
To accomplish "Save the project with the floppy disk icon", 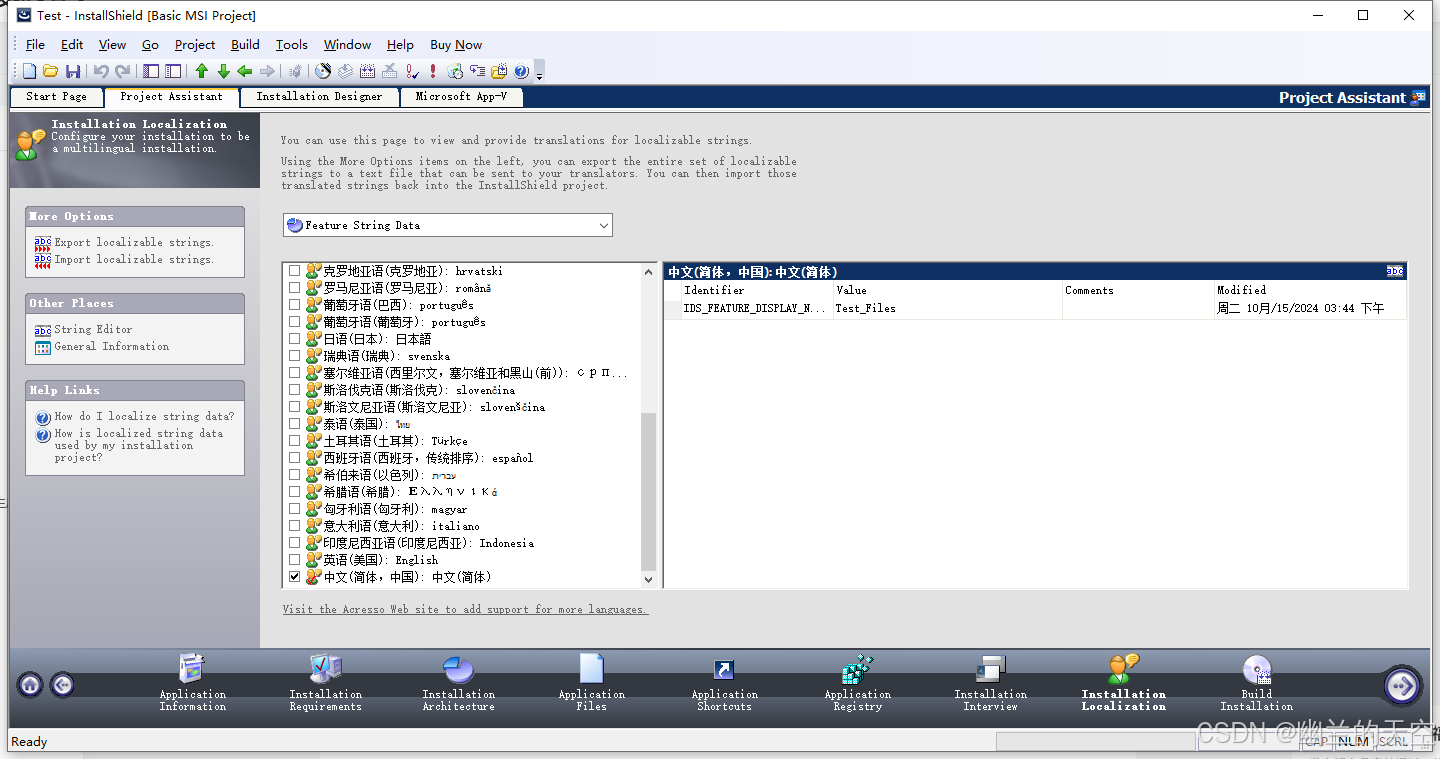I will [73, 71].
